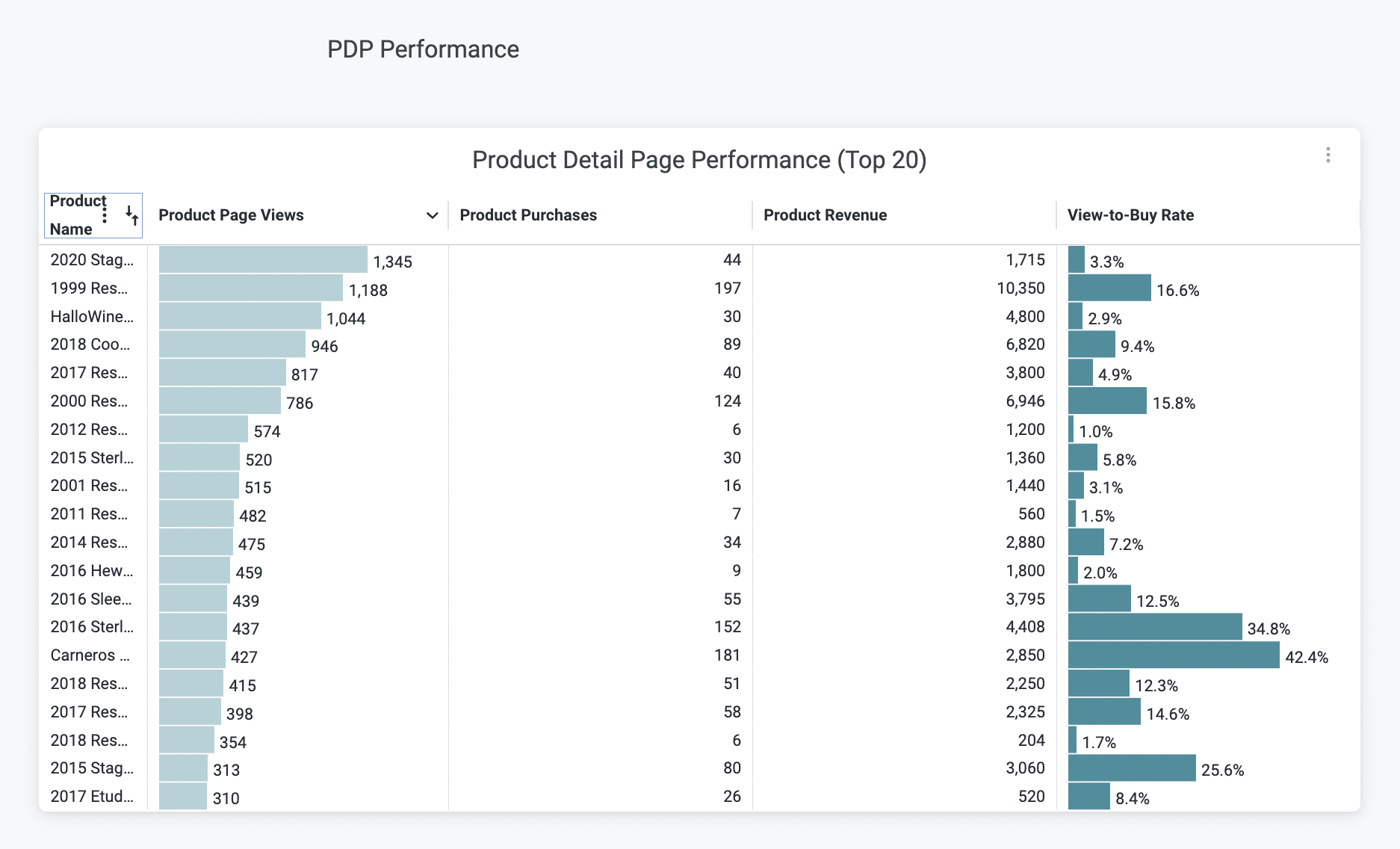The image size is (1400, 849).
Task: Open the chart's three-dot options menu
Action: [1328, 155]
